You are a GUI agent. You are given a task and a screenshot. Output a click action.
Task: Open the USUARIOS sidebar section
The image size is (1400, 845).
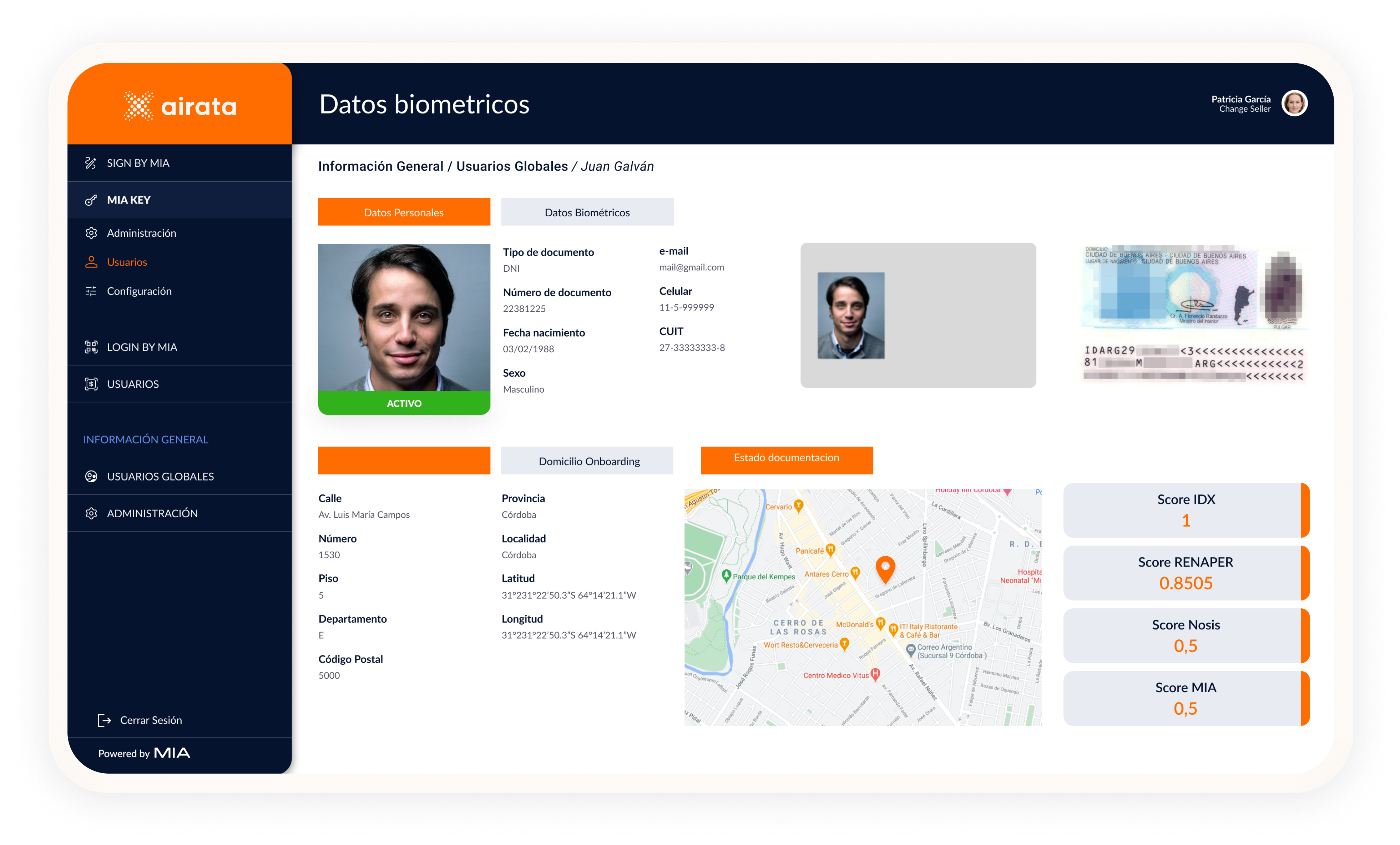pyautogui.click(x=180, y=384)
